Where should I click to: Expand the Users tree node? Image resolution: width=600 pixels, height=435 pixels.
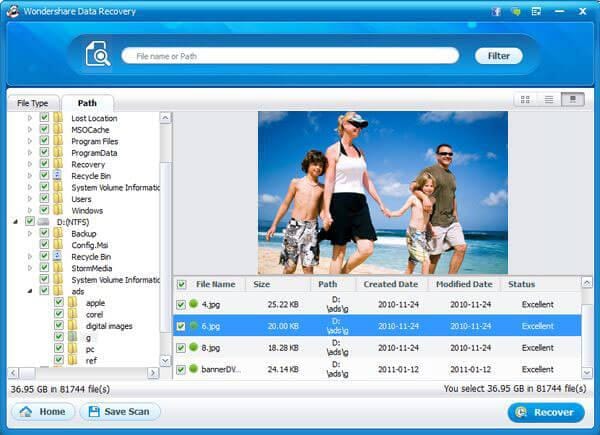pyautogui.click(x=30, y=199)
